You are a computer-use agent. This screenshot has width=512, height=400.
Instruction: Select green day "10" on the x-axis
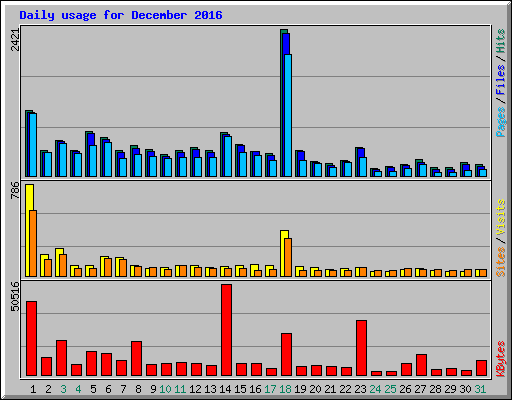[165, 389]
